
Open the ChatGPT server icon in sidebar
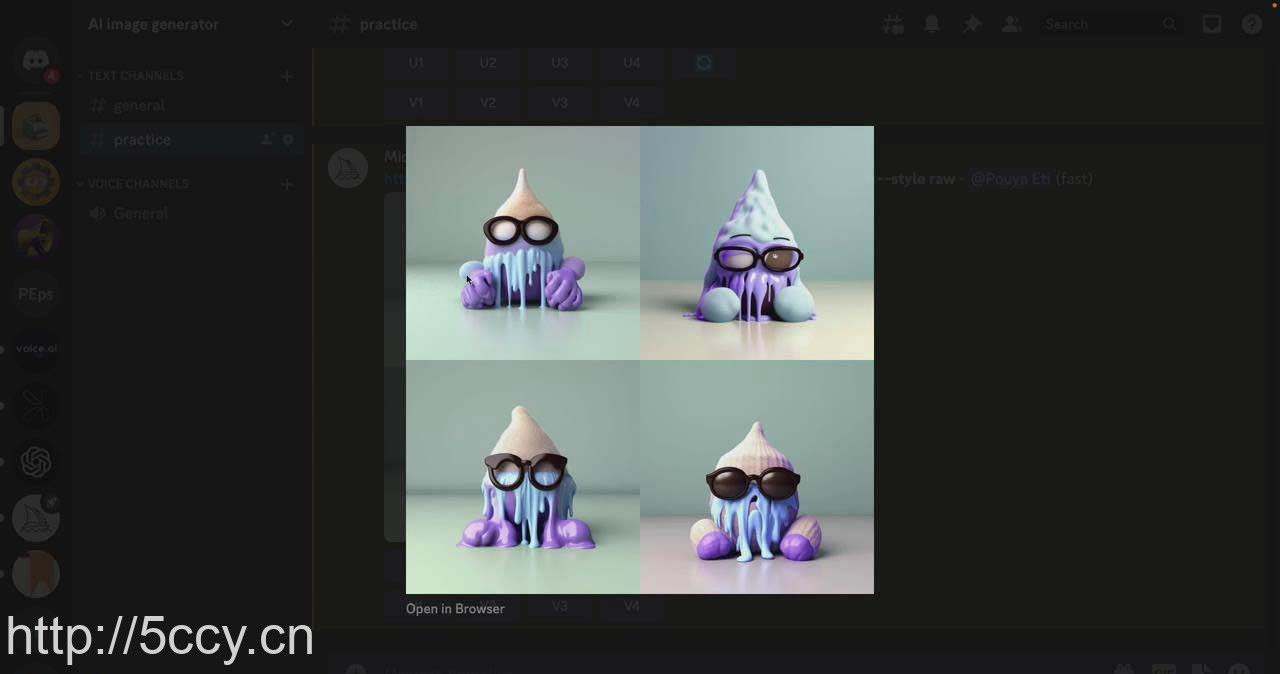point(36,460)
